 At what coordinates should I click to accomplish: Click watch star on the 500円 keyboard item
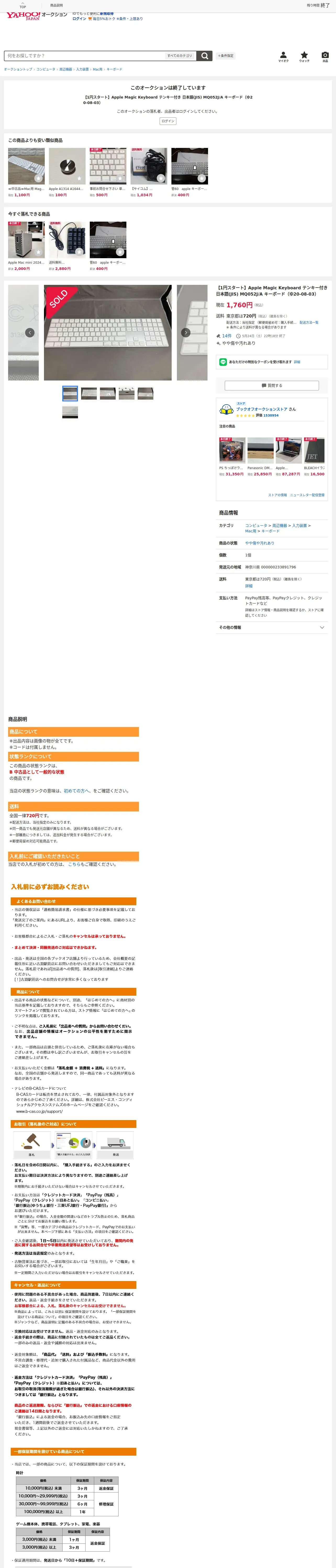pos(120,178)
